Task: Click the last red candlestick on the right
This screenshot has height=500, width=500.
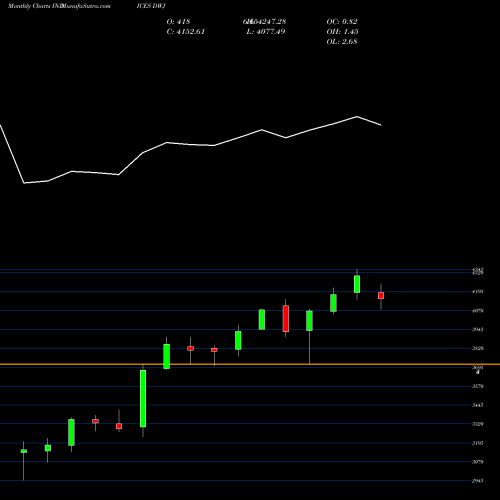Action: click(x=381, y=296)
